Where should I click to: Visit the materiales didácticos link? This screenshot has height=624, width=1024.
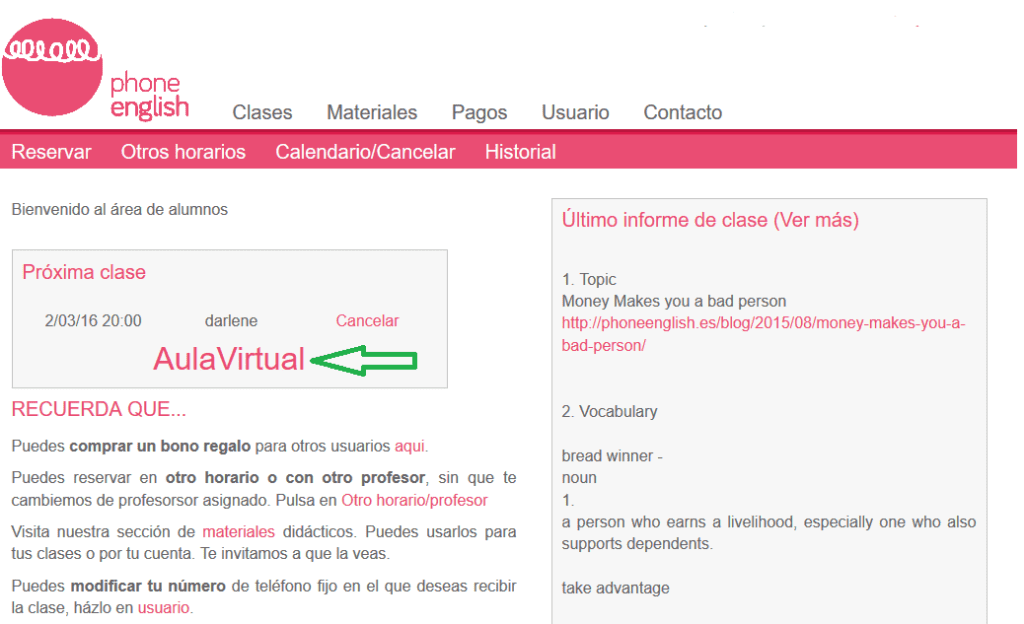[238, 532]
